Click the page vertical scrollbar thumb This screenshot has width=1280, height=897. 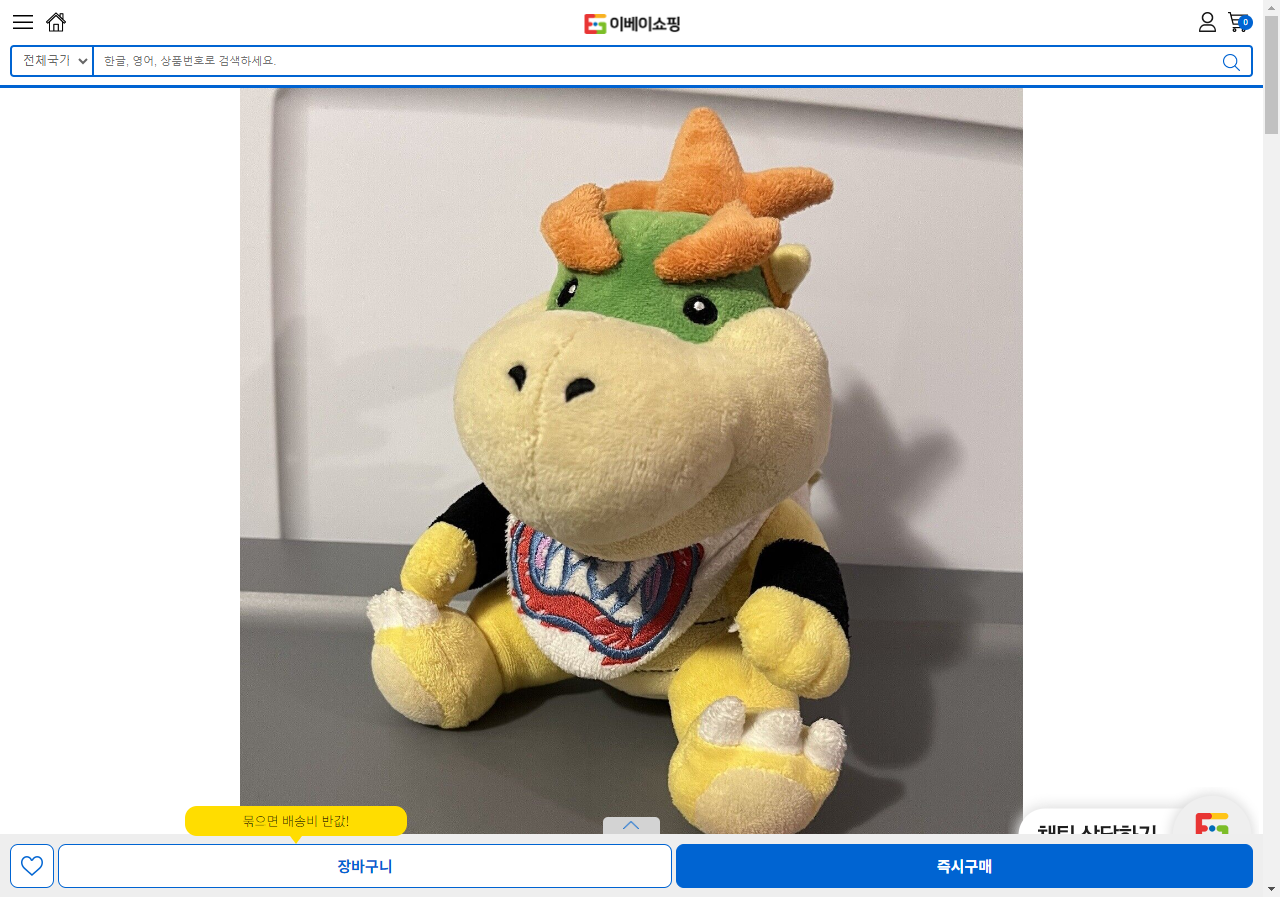tap(1271, 75)
